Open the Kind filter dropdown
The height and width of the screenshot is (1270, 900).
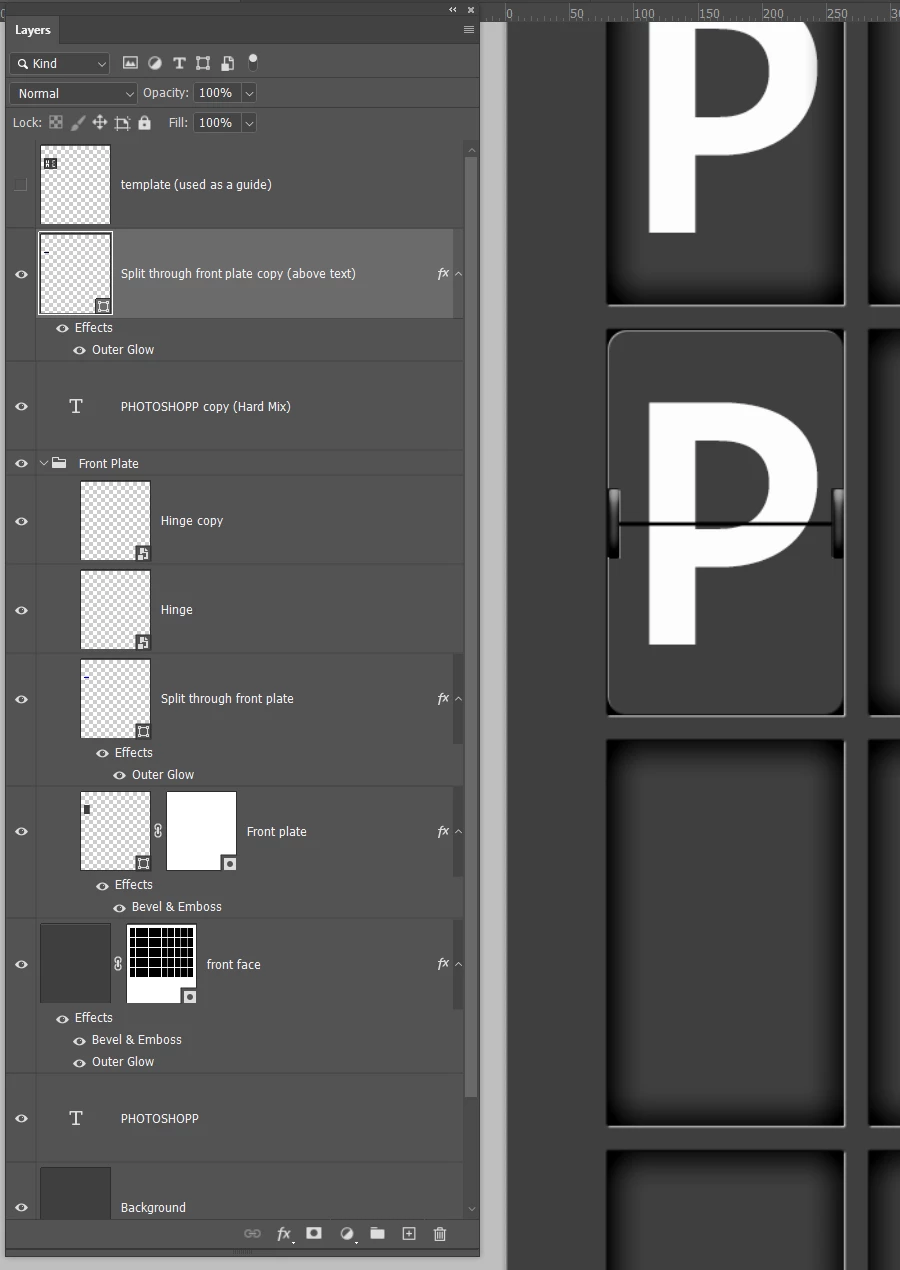tap(60, 63)
